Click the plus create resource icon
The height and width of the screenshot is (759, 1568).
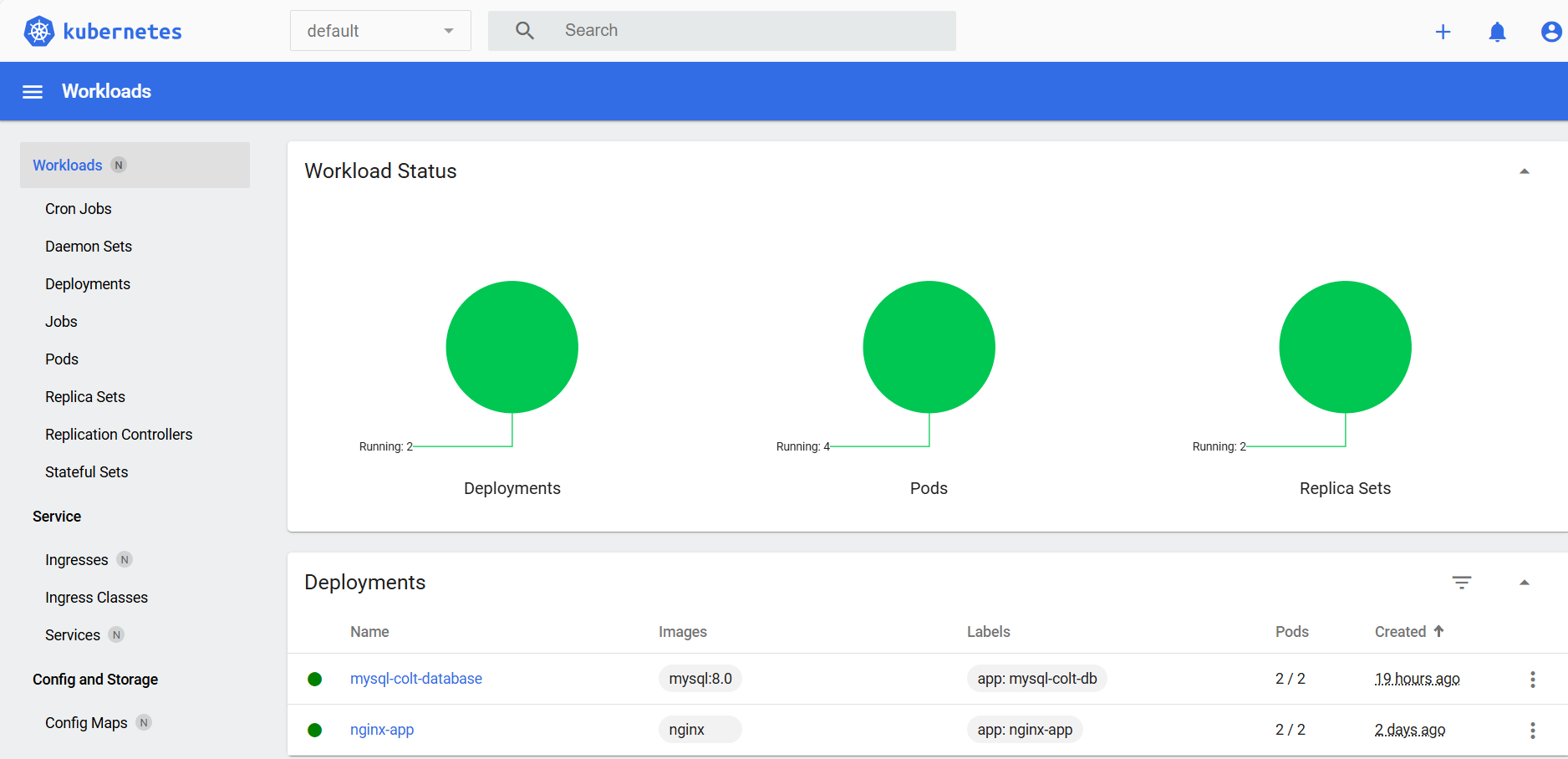click(1443, 32)
